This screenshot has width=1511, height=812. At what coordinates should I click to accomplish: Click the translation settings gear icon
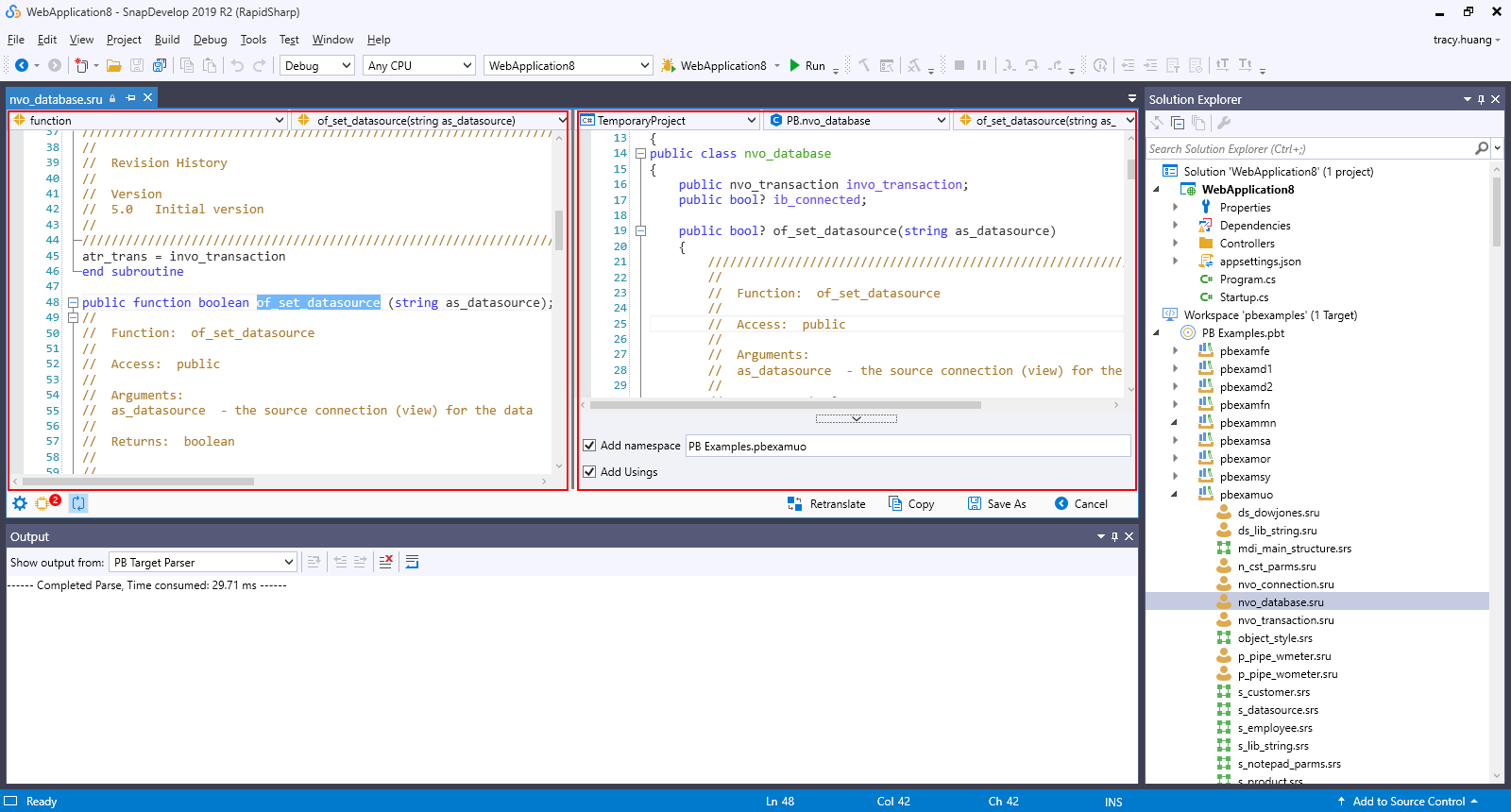coord(20,503)
